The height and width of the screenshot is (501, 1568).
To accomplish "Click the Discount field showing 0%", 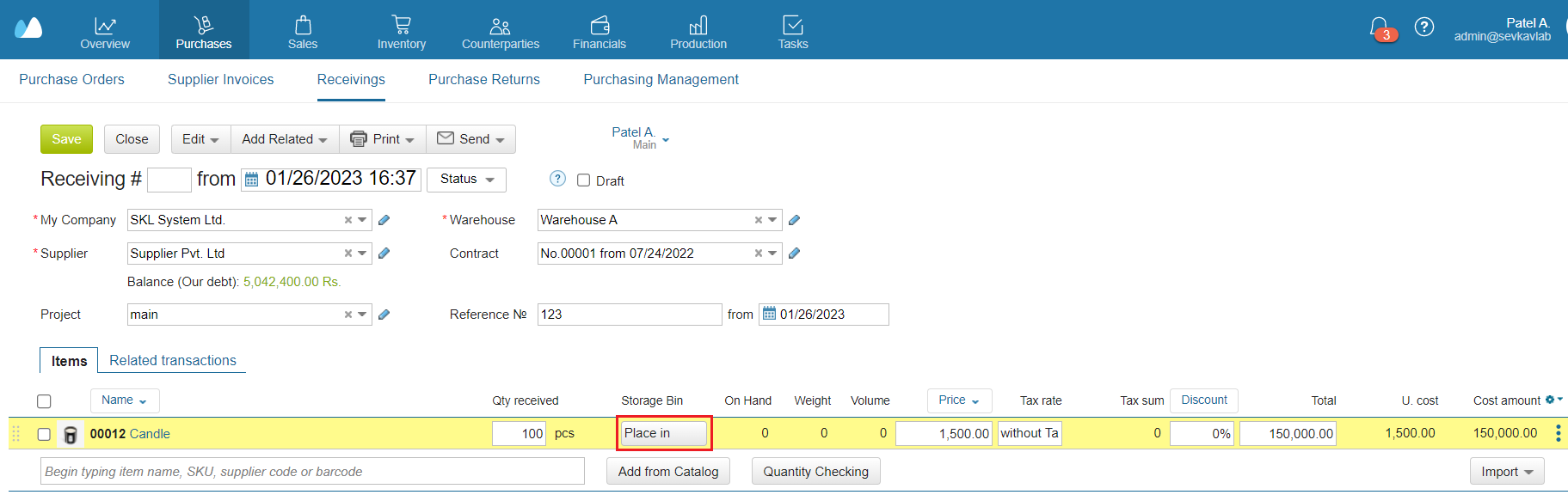I will (1202, 434).
